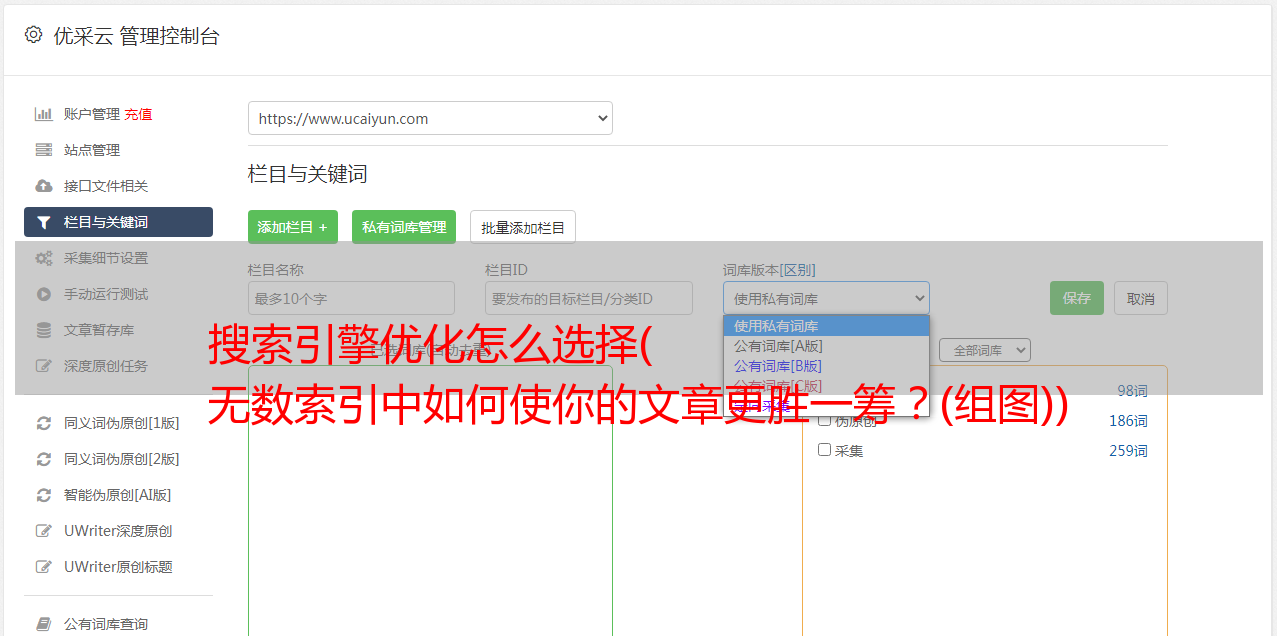The image size is (1277, 636).
Task: Click the 186词 count
Action: tap(1128, 421)
